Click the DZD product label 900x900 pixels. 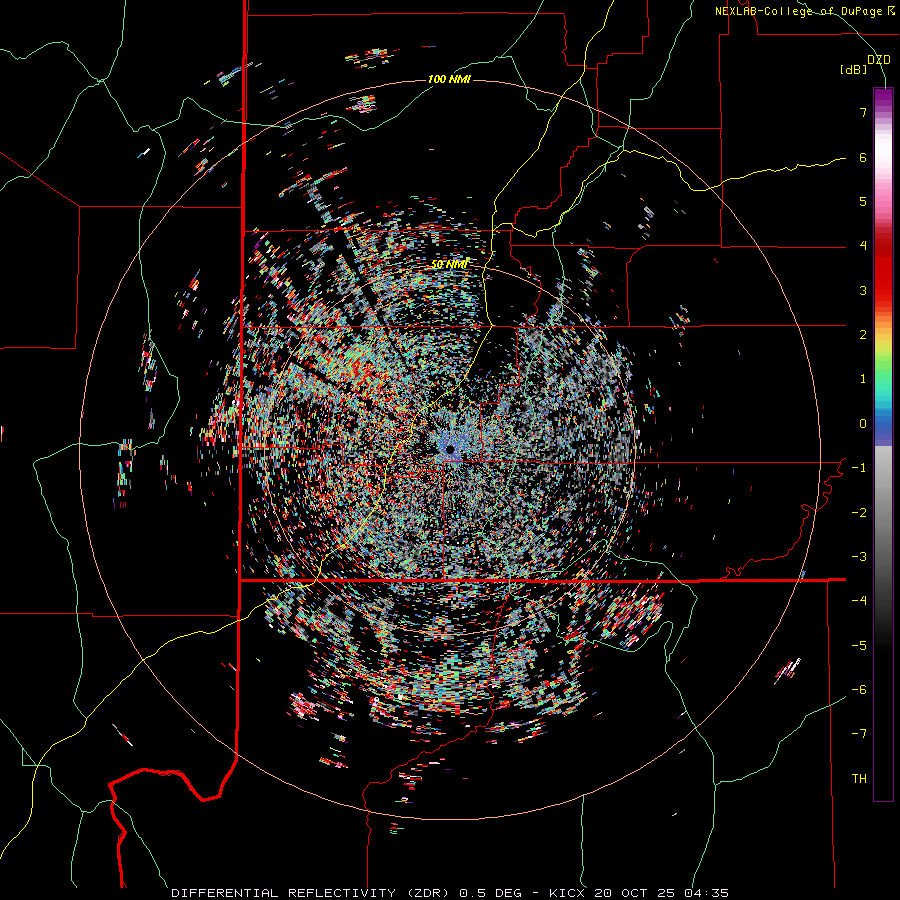point(879,60)
